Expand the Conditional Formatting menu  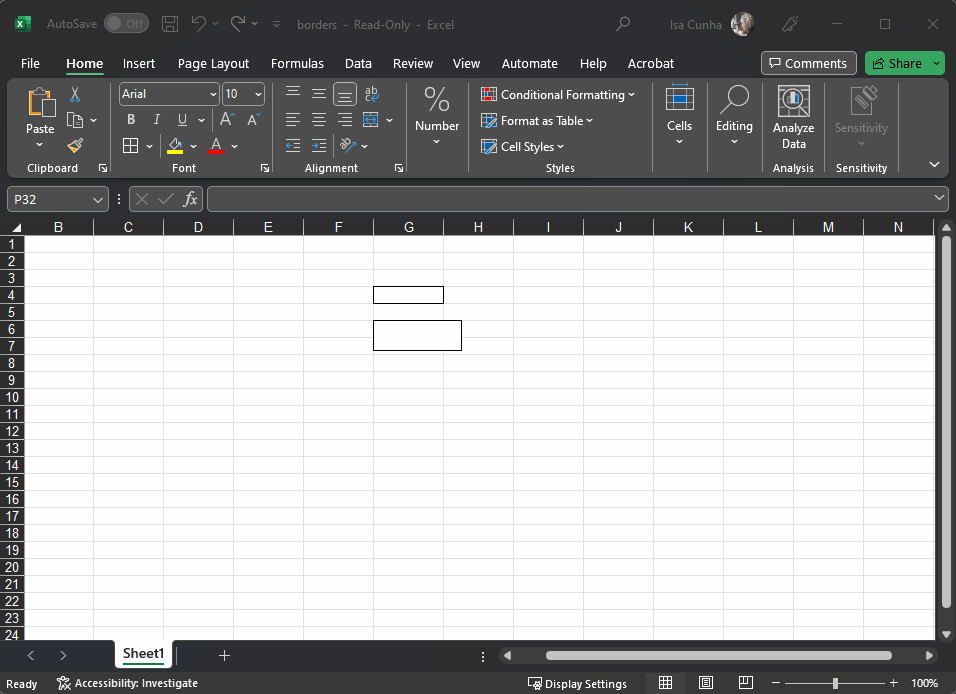[x=558, y=95]
